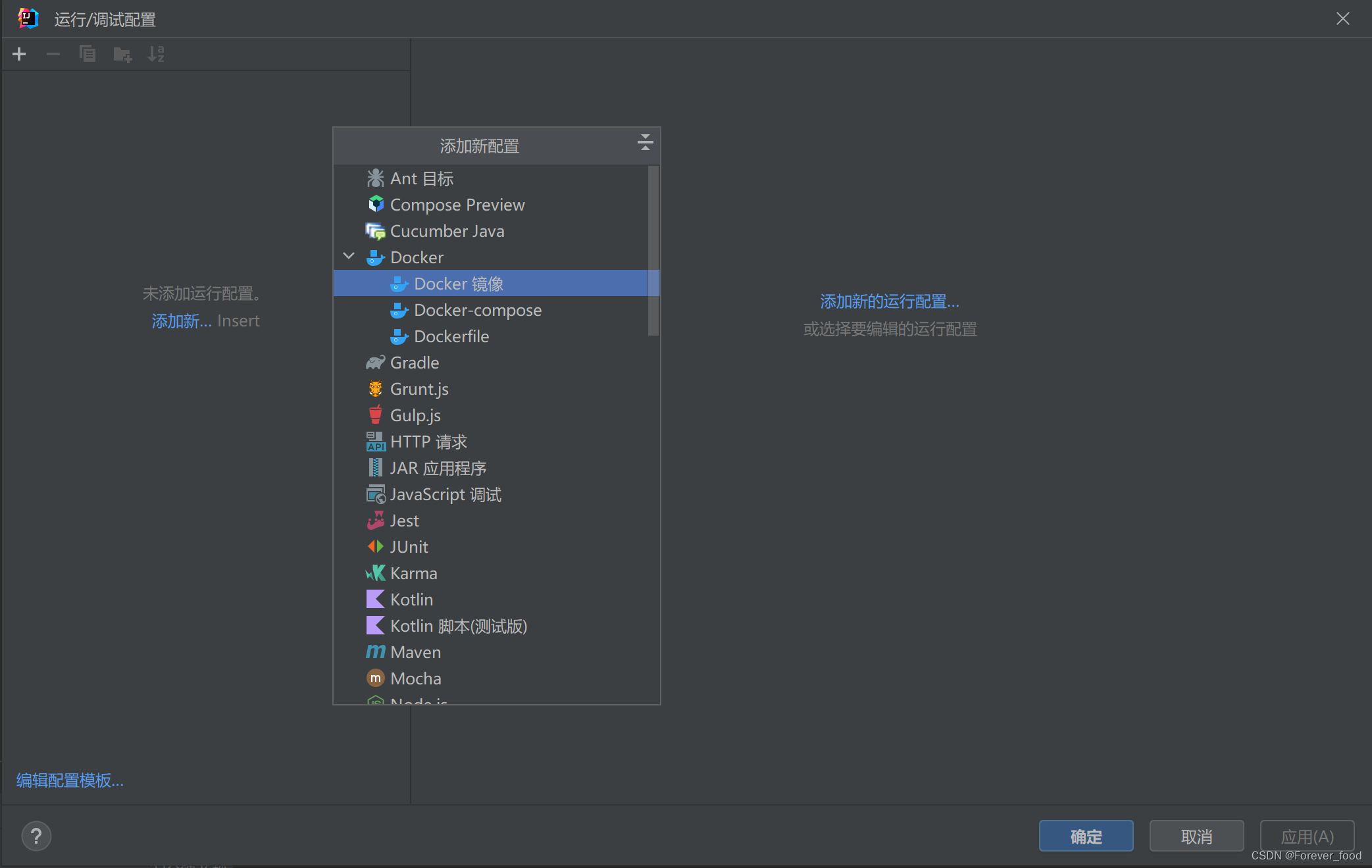Click the JAR 应用程序 archive icon
This screenshot has height=868, width=1372.
click(375, 468)
